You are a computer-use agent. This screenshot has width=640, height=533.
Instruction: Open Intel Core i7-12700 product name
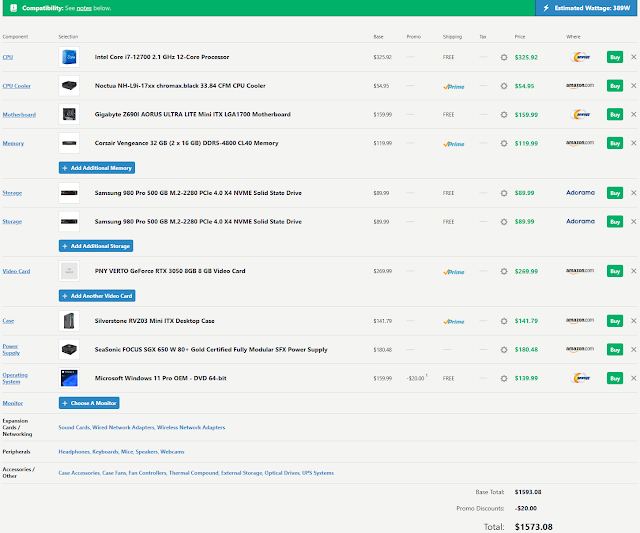pos(162,57)
